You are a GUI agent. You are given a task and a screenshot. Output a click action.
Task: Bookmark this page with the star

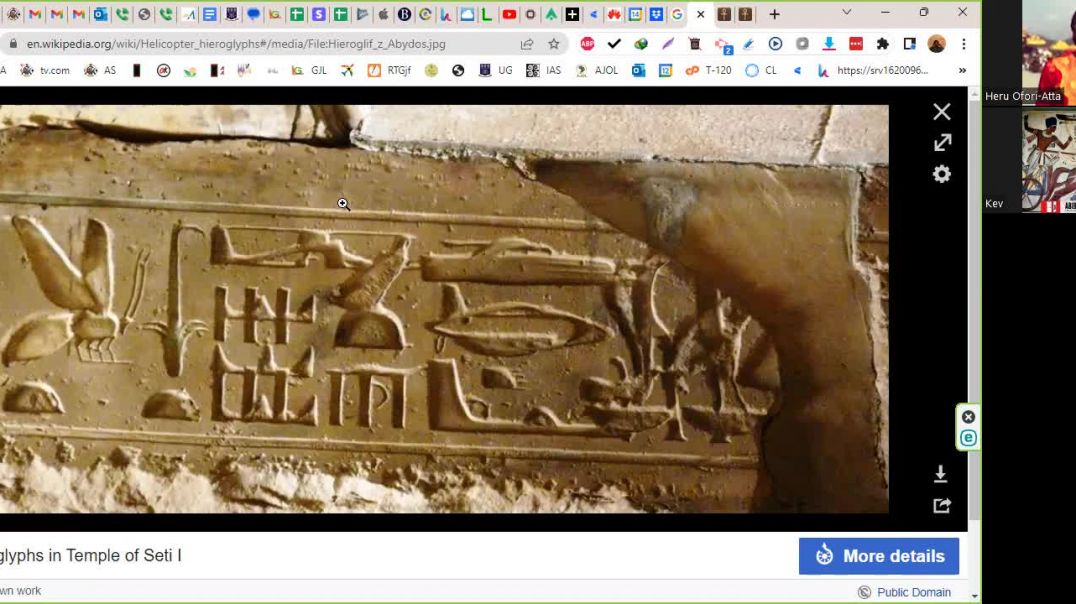(554, 44)
